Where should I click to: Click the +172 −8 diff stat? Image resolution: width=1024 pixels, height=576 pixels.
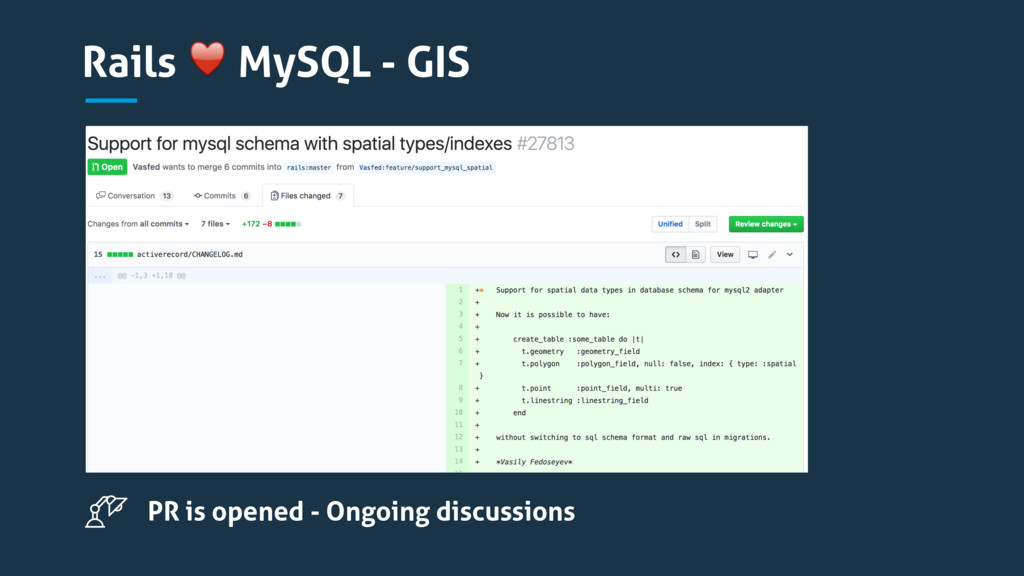click(257, 224)
